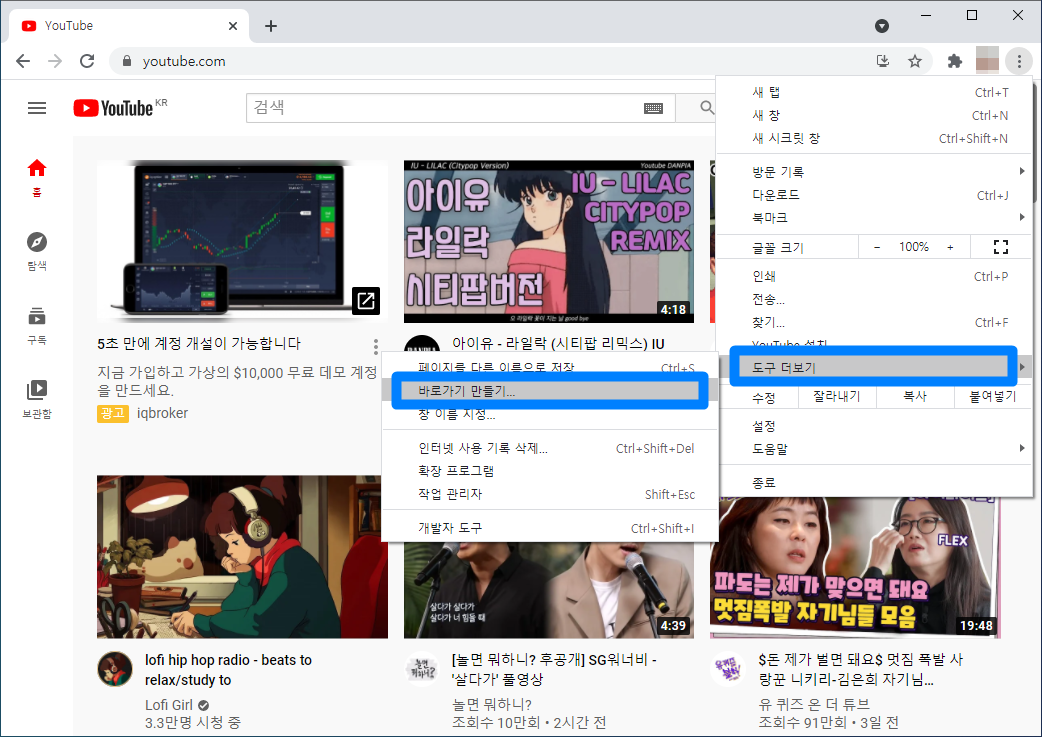
Task: Select 새 창 in Chrome menu
Action: 876,115
